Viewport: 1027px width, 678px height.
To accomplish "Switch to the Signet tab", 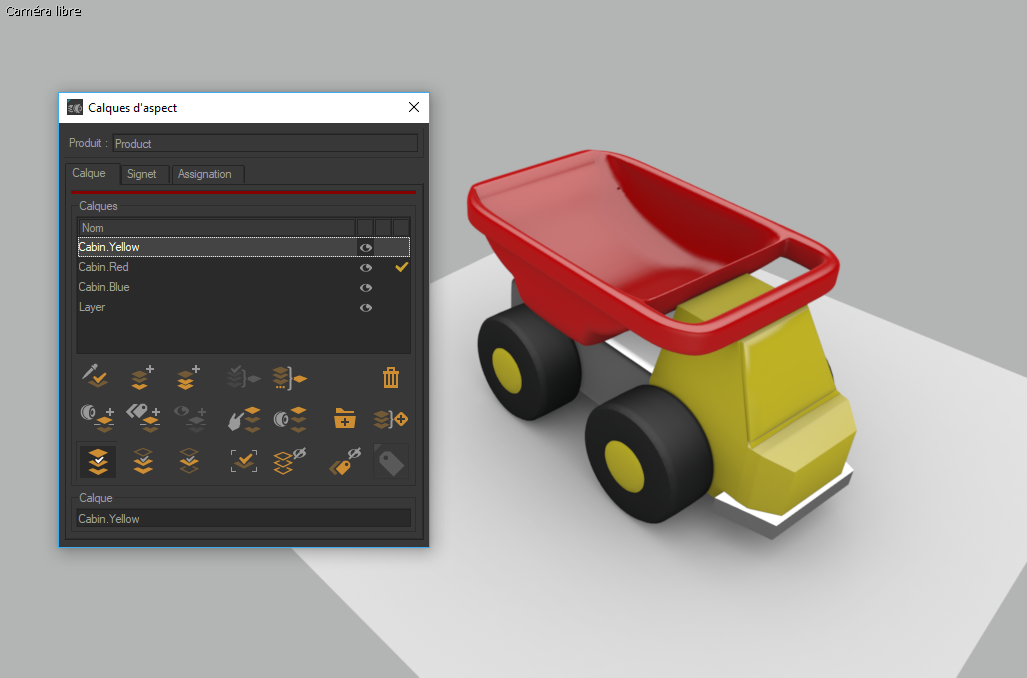I will pos(142,174).
